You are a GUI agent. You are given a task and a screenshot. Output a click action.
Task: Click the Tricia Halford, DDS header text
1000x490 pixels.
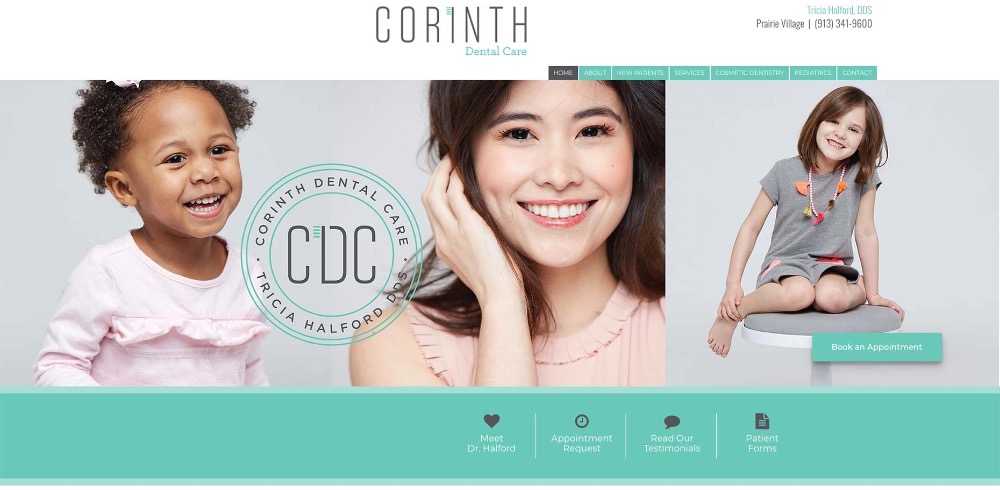pos(839,10)
